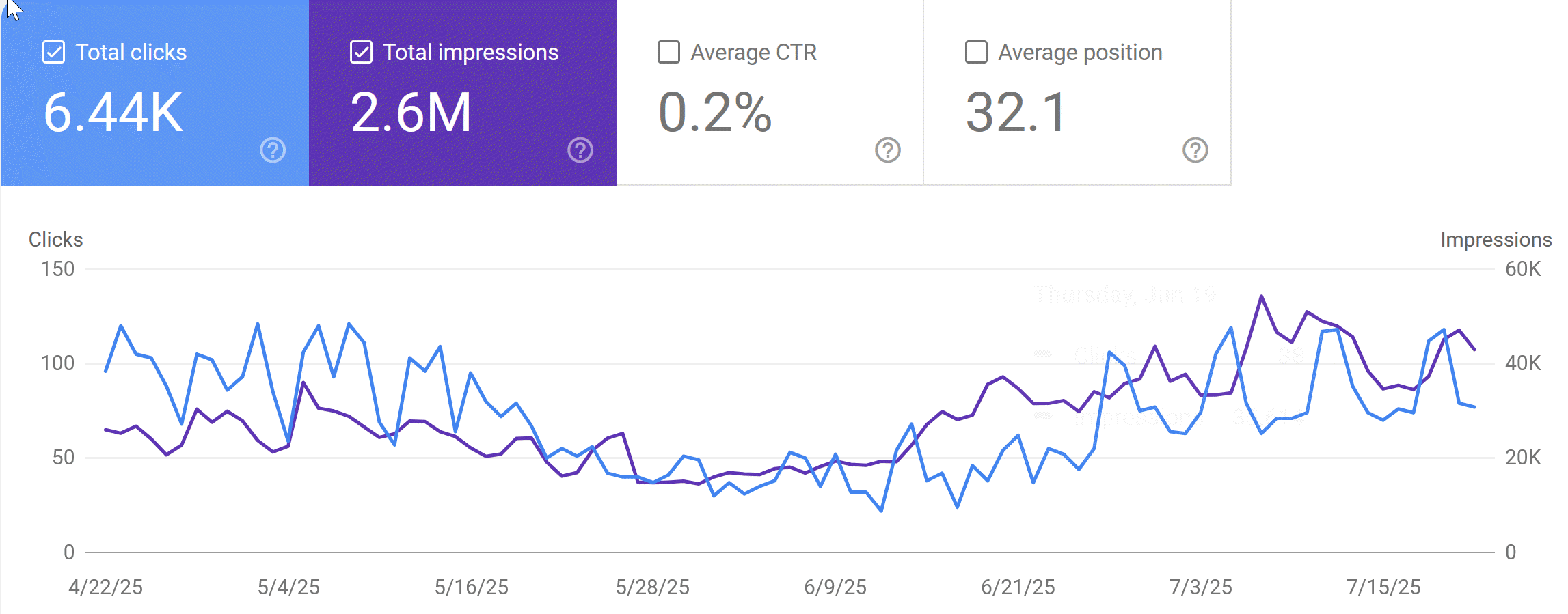The width and height of the screenshot is (1568, 614).
Task: Click the 60K impressions axis label
Action: tap(1523, 269)
